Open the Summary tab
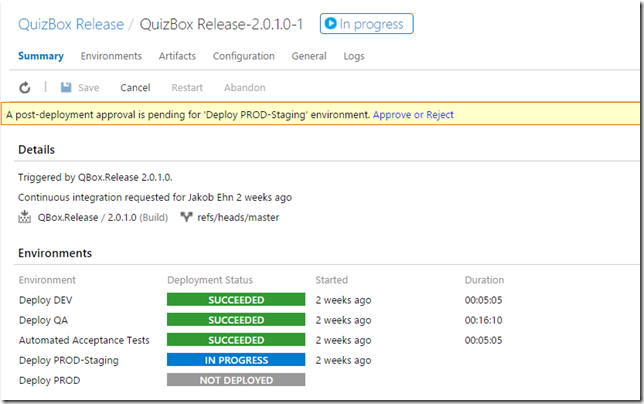This screenshot has height=404, width=644. point(41,56)
